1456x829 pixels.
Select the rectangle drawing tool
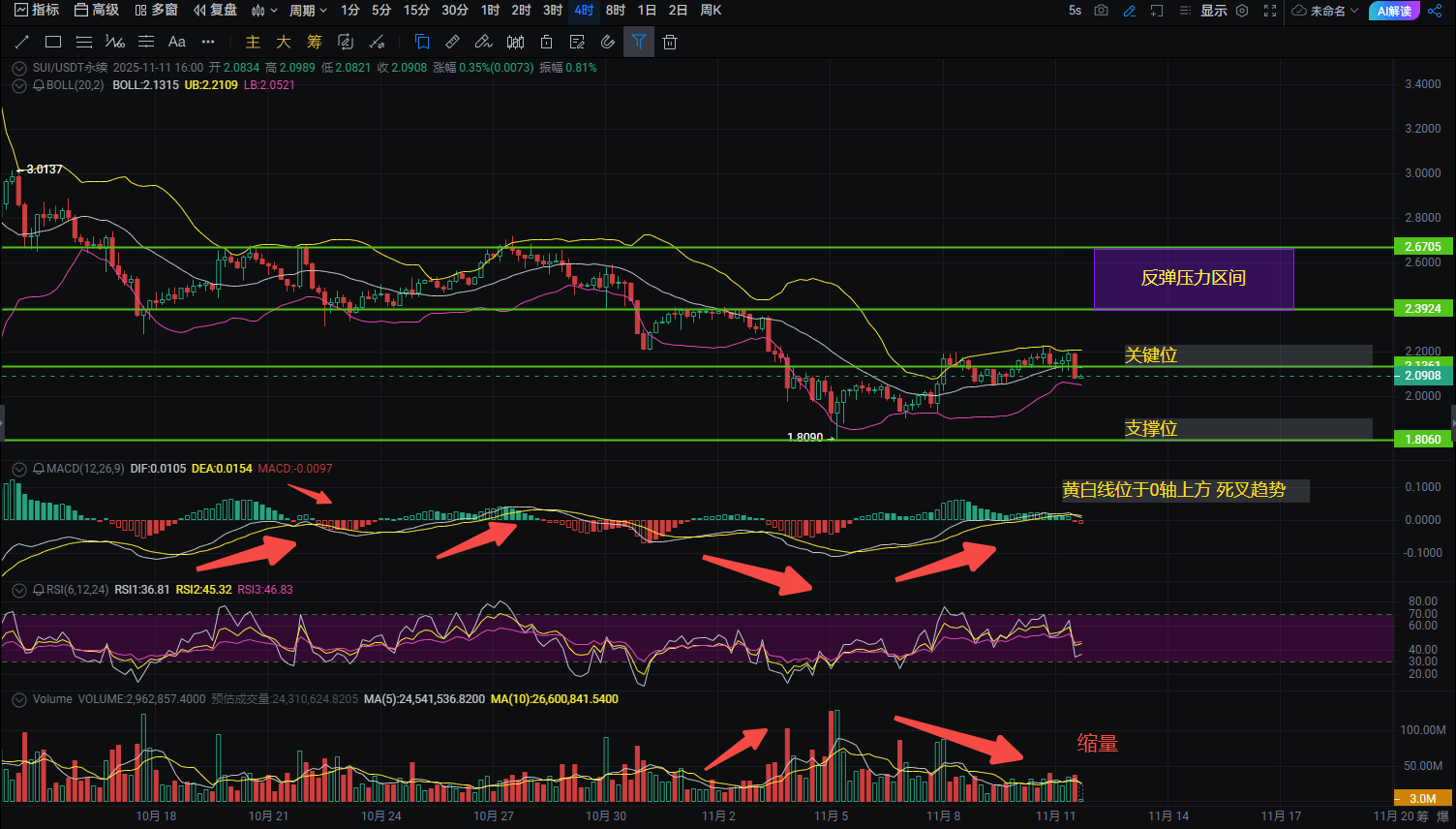(53, 42)
